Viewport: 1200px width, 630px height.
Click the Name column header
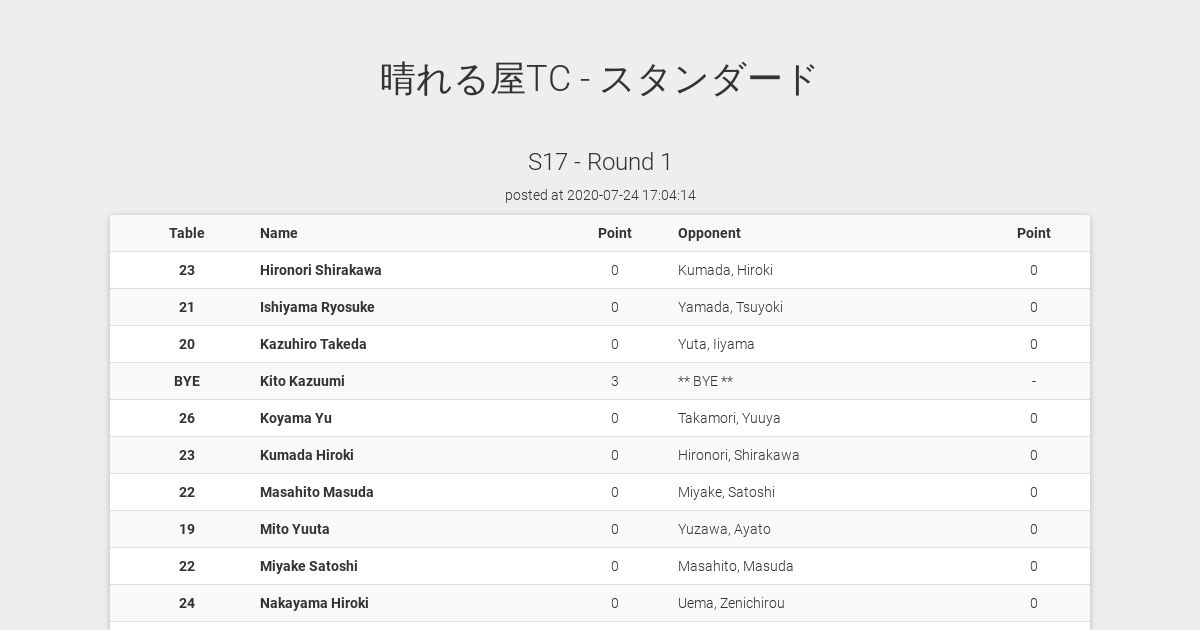tap(279, 233)
